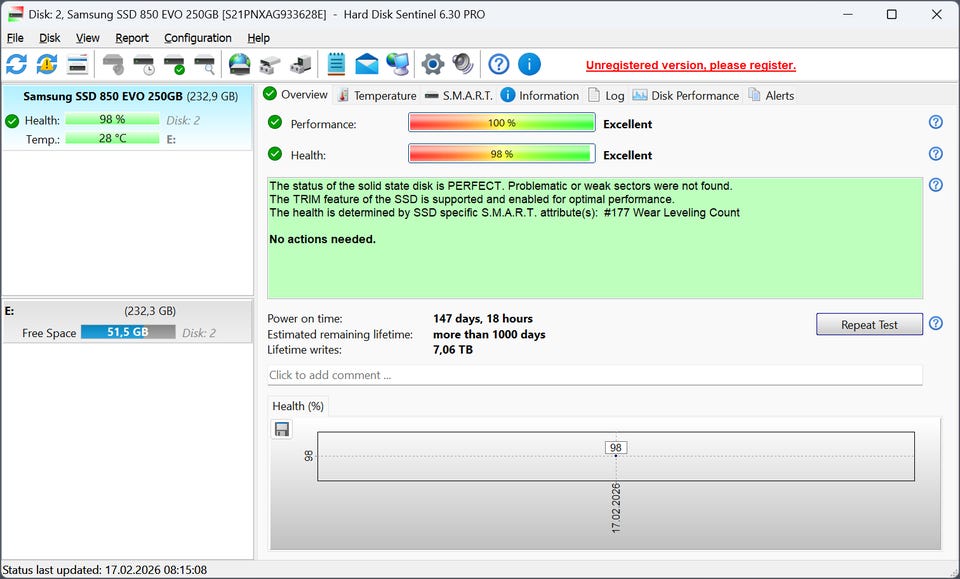Click the speaker sound icon in toolbar
The width and height of the screenshot is (960, 579).
click(462, 65)
